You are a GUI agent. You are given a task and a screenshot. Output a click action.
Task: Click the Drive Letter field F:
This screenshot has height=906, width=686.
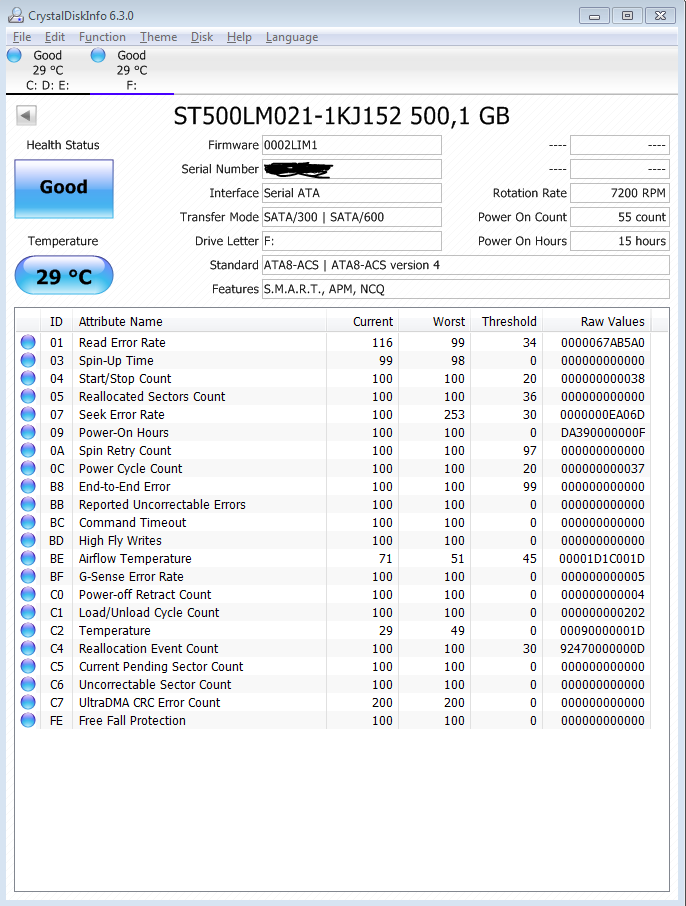point(351,241)
